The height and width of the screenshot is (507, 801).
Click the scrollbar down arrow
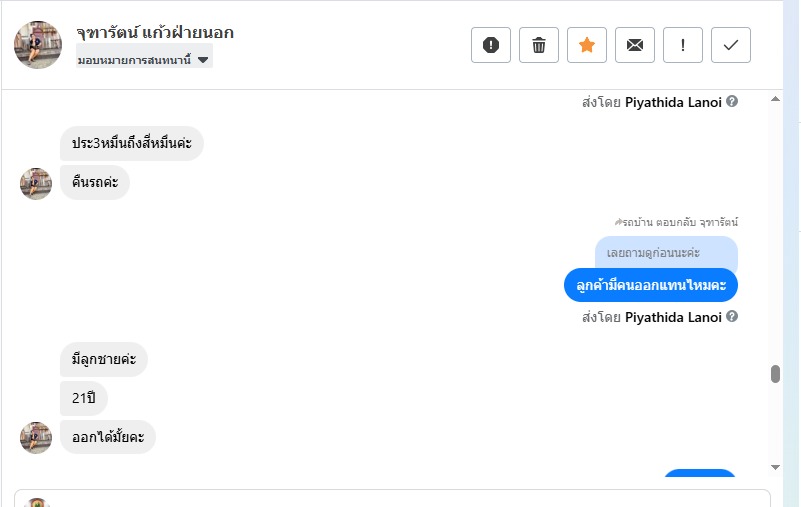coord(775,467)
